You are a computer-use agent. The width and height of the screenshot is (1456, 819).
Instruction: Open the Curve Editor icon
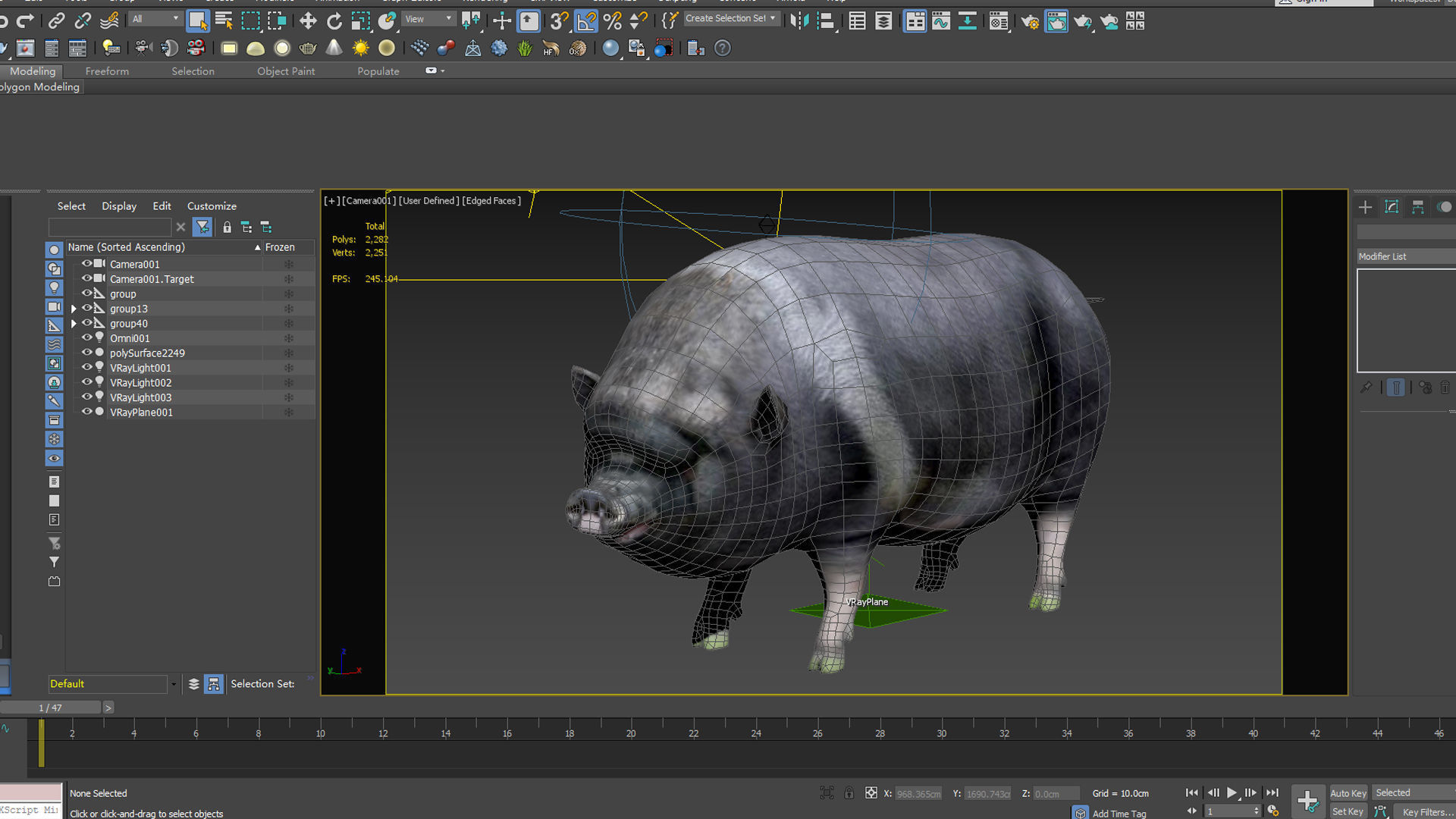click(941, 21)
